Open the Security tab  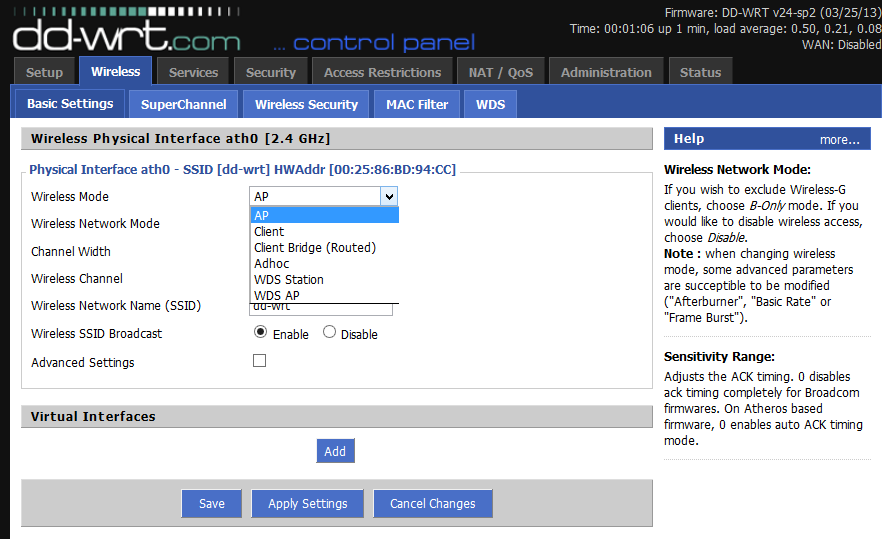pyautogui.click(x=271, y=71)
